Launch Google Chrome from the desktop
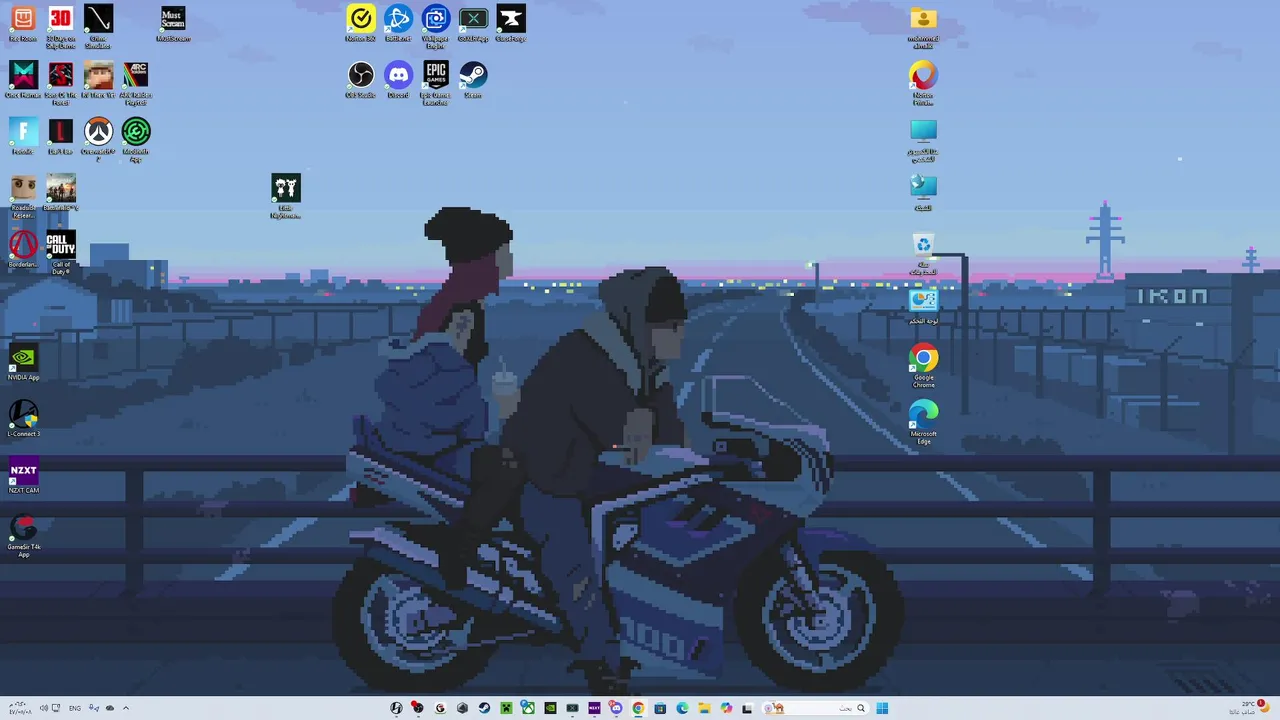 click(923, 366)
